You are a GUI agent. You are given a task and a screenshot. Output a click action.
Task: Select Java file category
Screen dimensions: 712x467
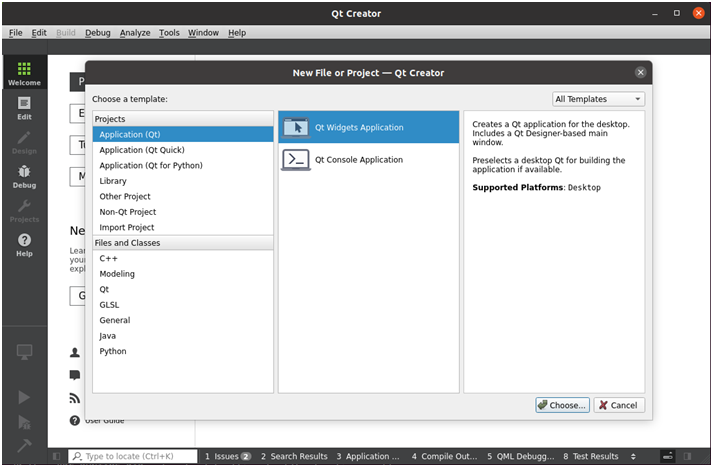pos(183,336)
